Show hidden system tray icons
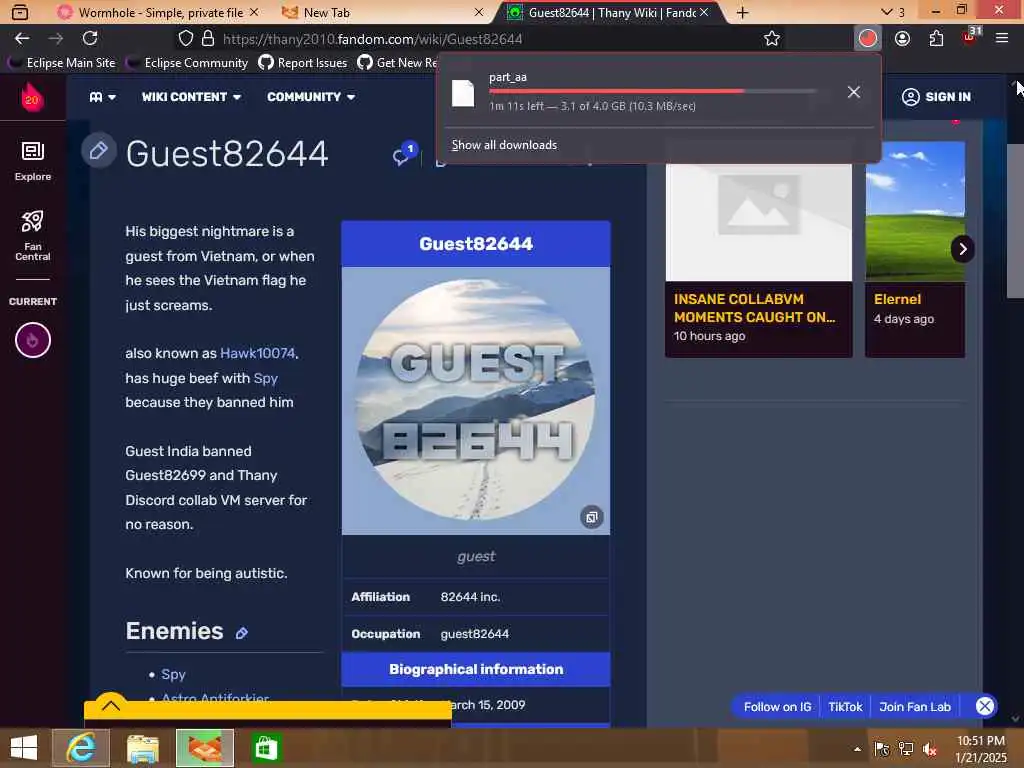The height and width of the screenshot is (768, 1024). pyautogui.click(x=857, y=750)
